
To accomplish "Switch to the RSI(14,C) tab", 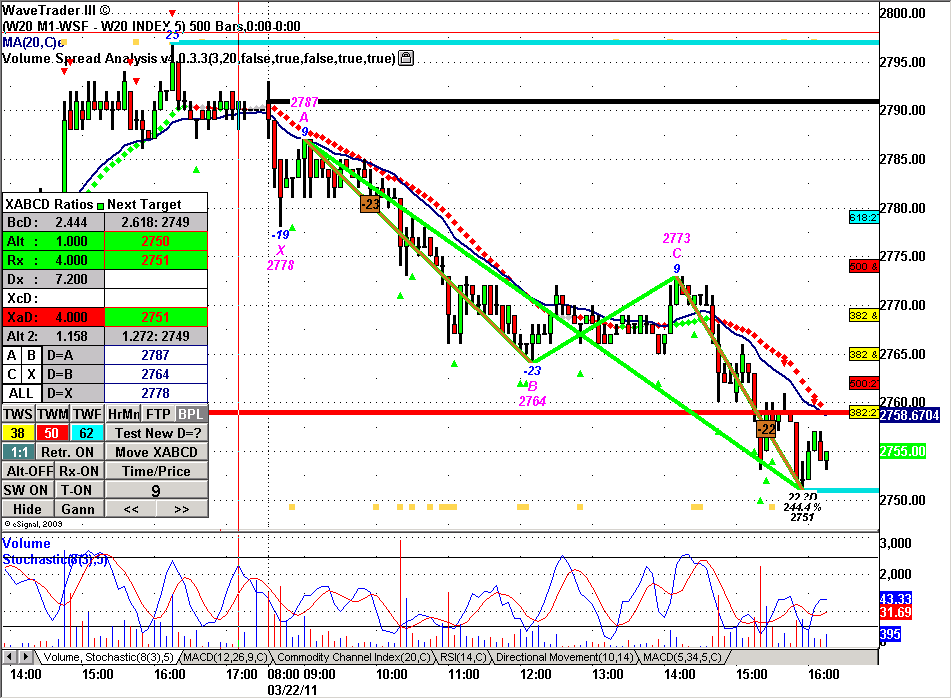I will [x=463, y=657].
